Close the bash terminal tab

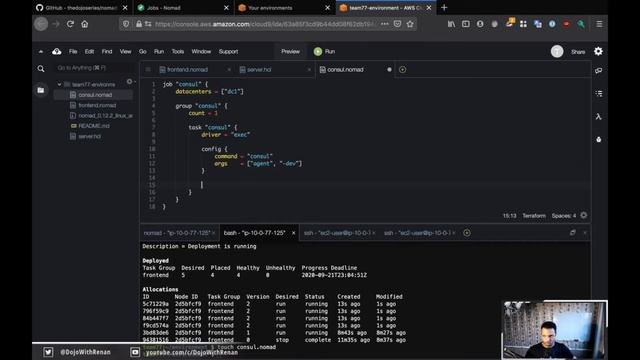293,233
